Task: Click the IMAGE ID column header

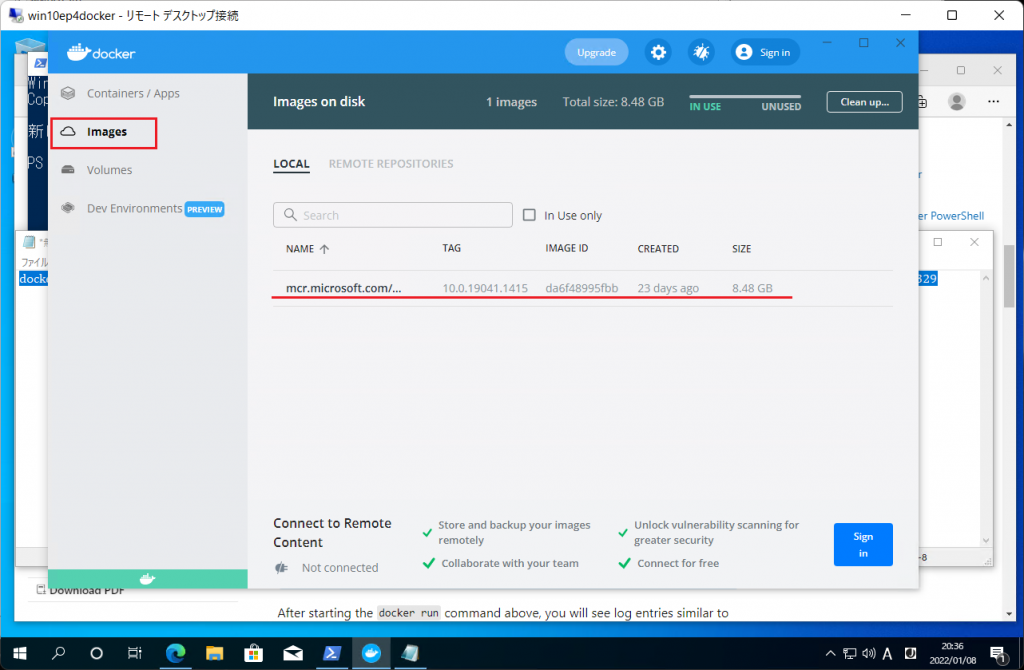Action: (x=566, y=248)
